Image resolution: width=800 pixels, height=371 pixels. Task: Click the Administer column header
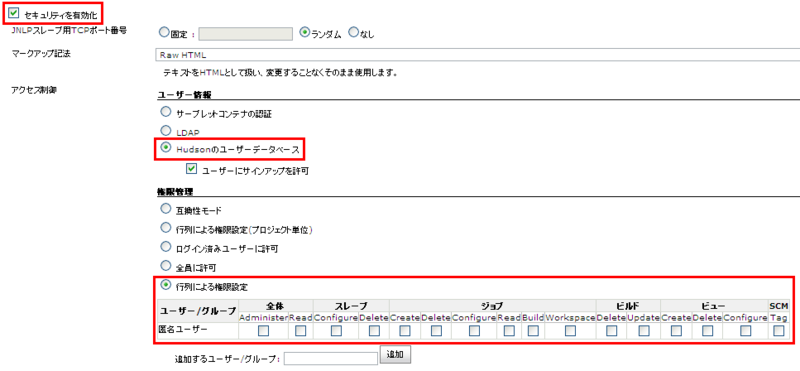[264, 317]
